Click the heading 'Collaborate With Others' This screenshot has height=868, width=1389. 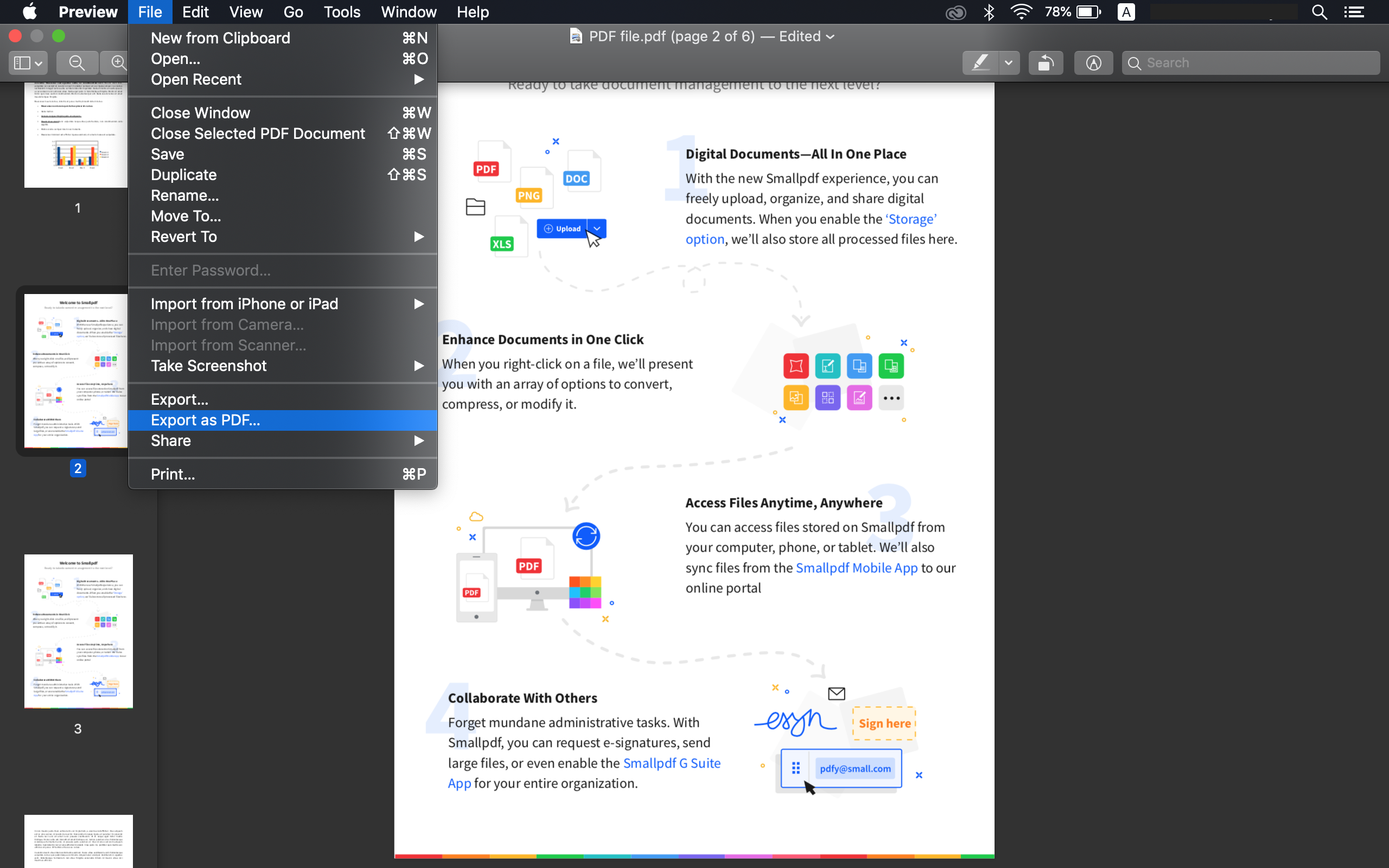[523, 698]
